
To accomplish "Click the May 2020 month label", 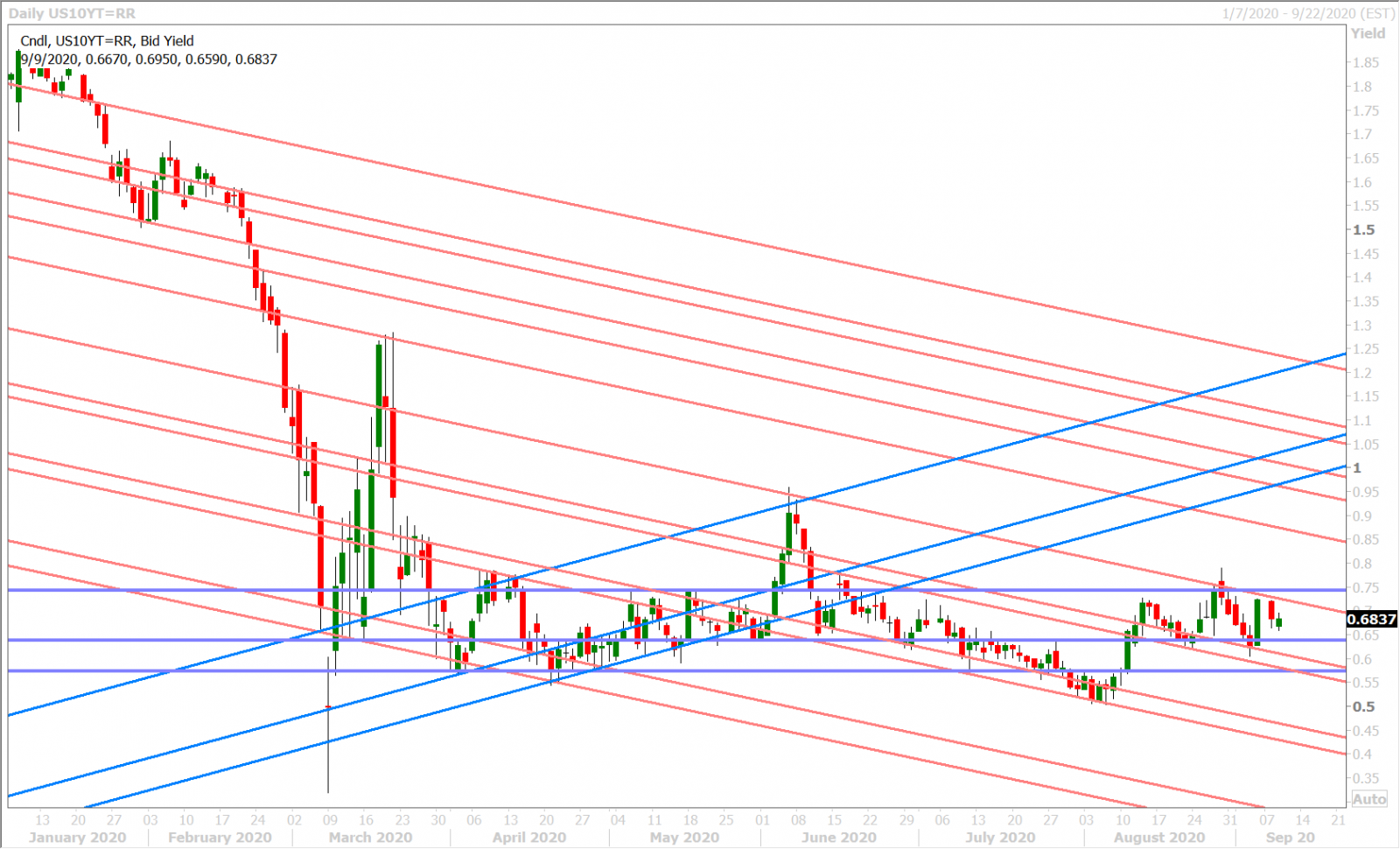I will [684, 837].
